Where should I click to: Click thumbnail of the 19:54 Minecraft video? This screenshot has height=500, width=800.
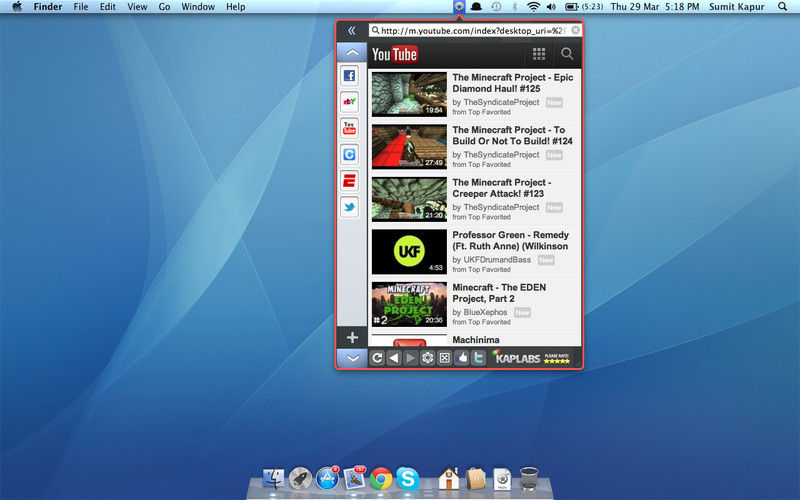point(409,94)
